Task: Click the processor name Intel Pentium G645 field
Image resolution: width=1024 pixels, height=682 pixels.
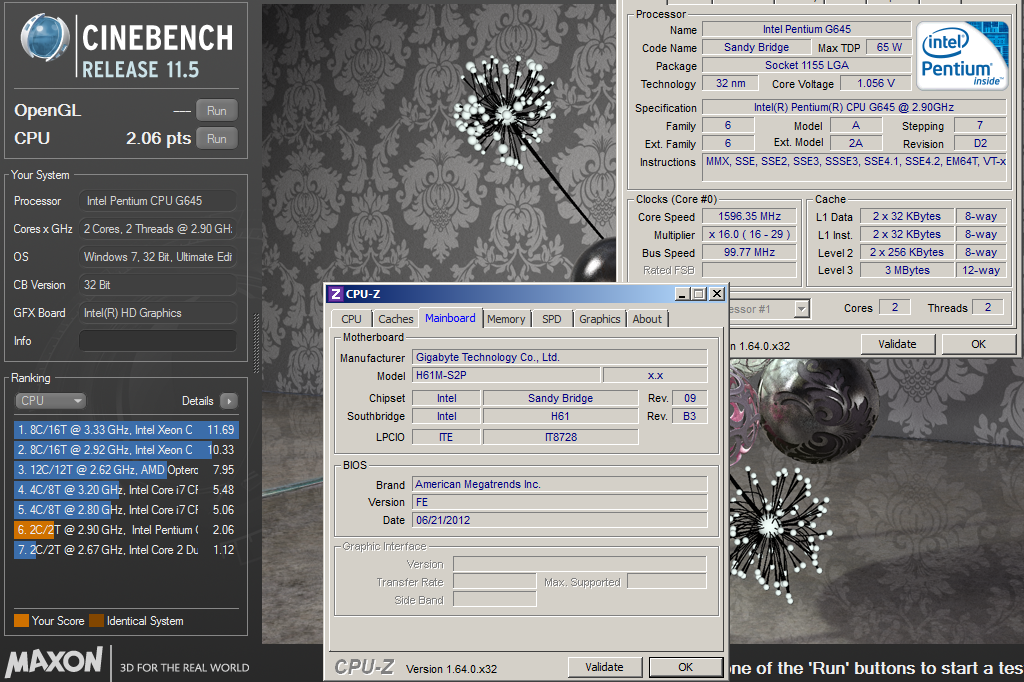Action: click(807, 29)
